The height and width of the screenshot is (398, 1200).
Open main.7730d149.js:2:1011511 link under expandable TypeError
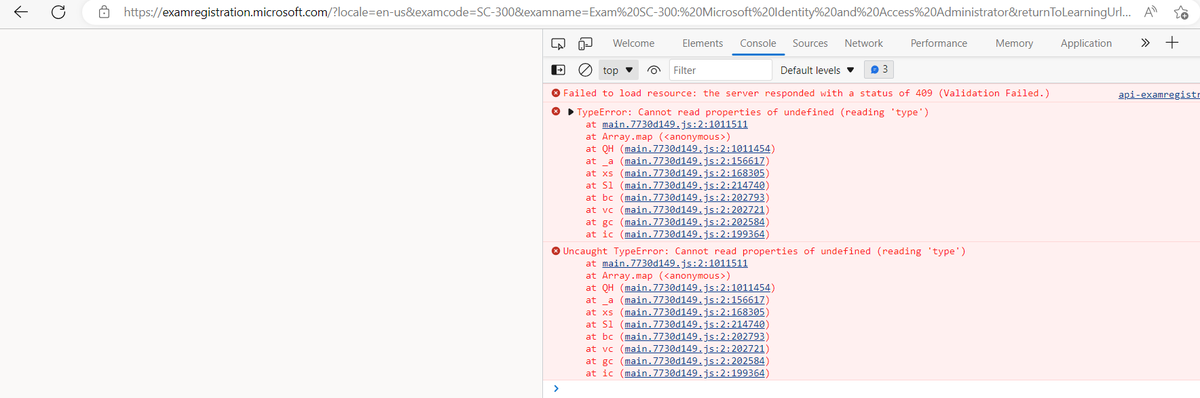[676, 124]
